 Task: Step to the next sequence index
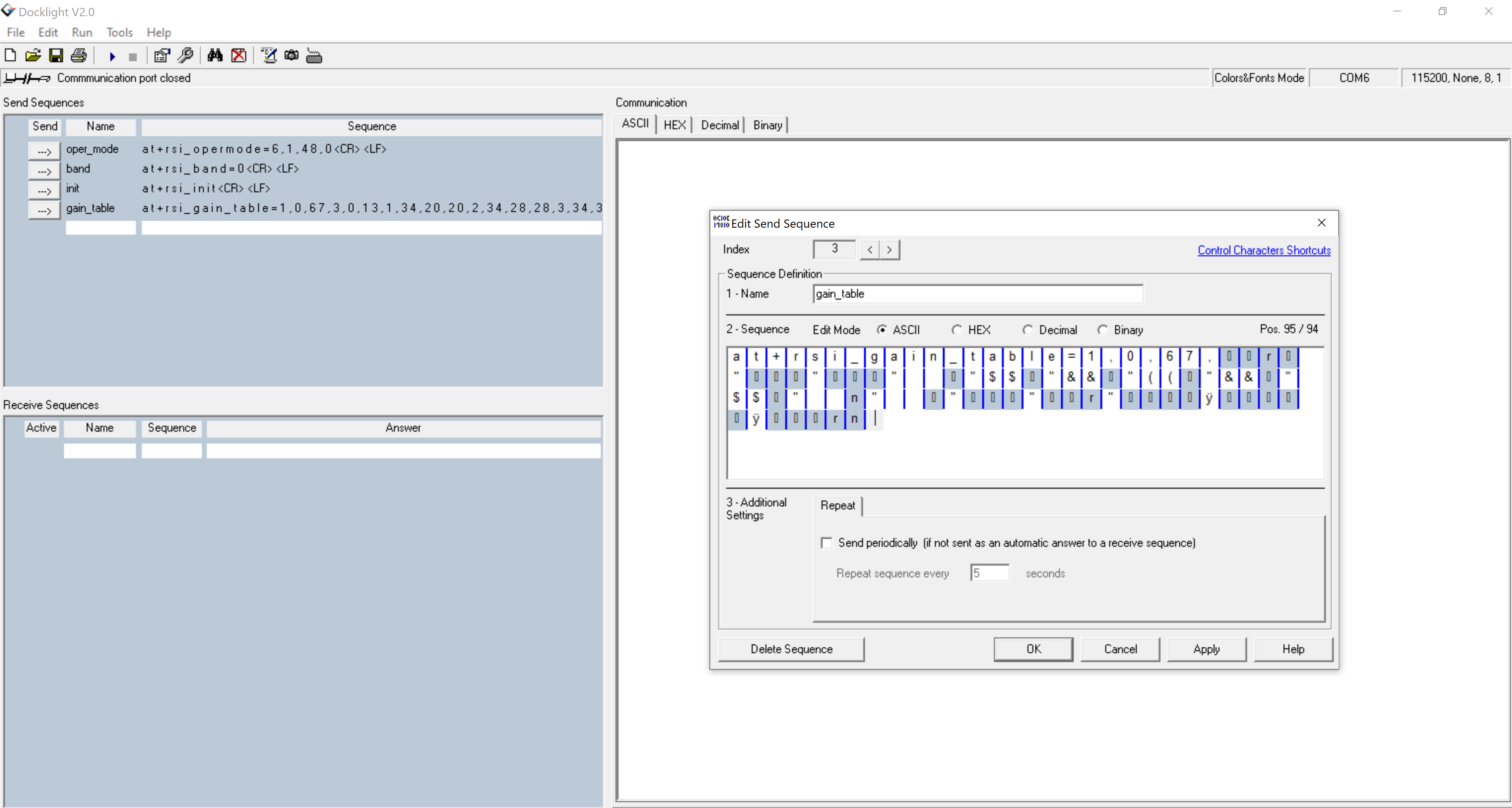pyautogui.click(x=890, y=249)
